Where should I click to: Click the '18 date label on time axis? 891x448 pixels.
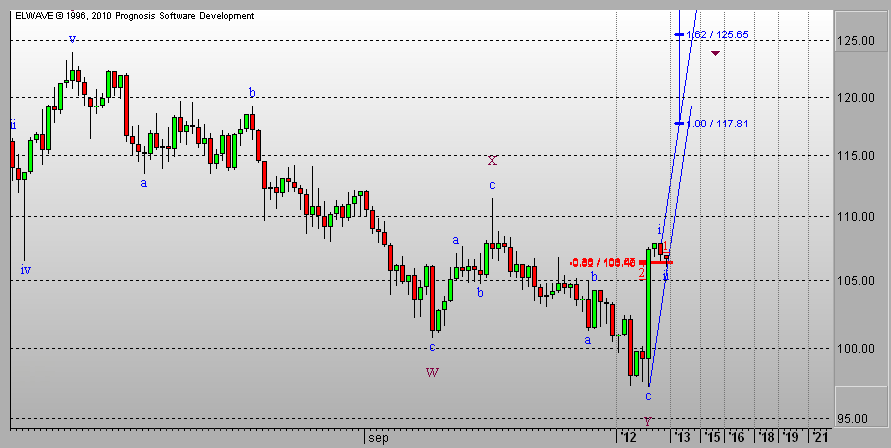click(x=765, y=437)
